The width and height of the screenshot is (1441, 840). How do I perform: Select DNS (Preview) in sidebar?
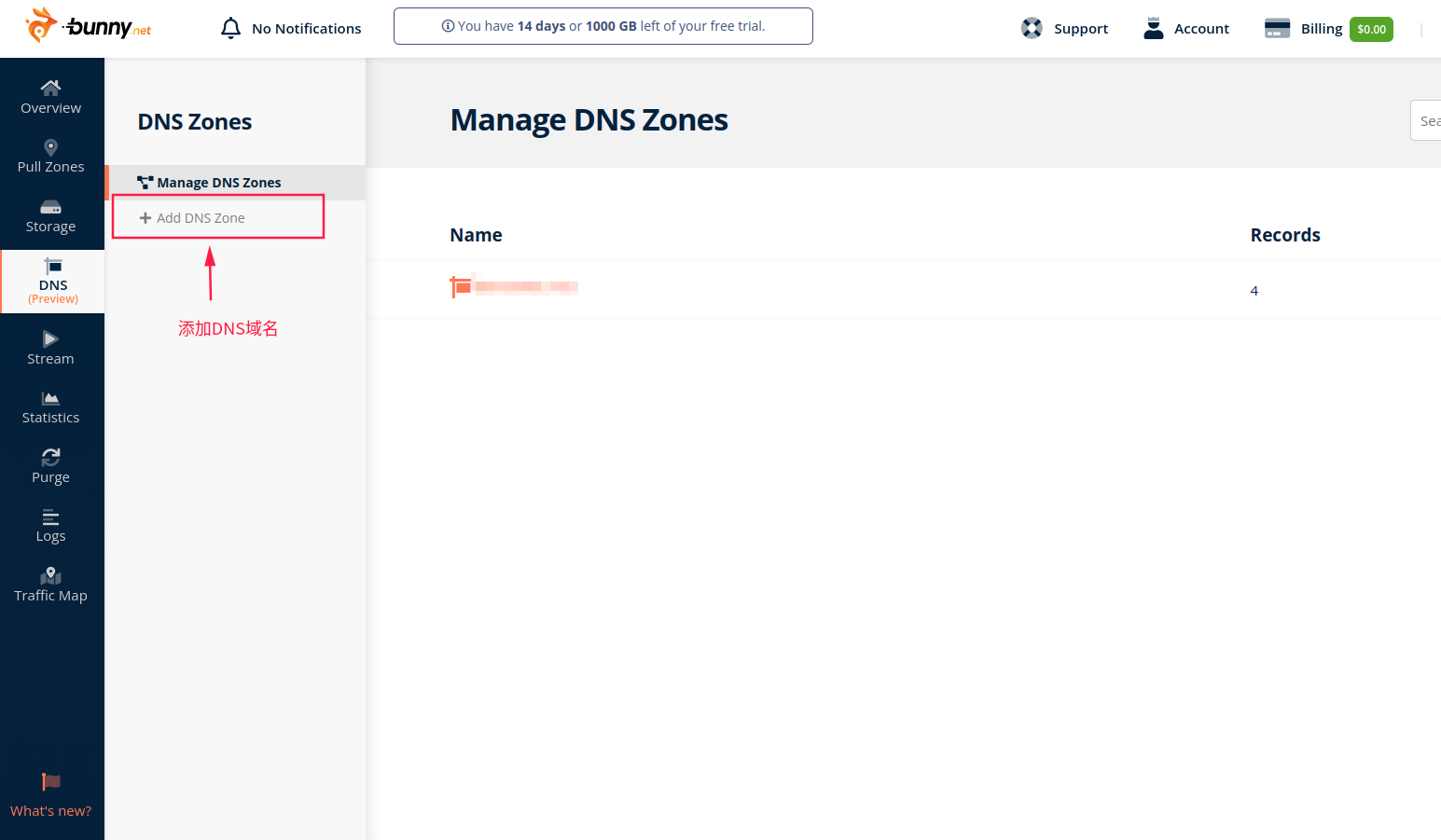click(x=52, y=282)
